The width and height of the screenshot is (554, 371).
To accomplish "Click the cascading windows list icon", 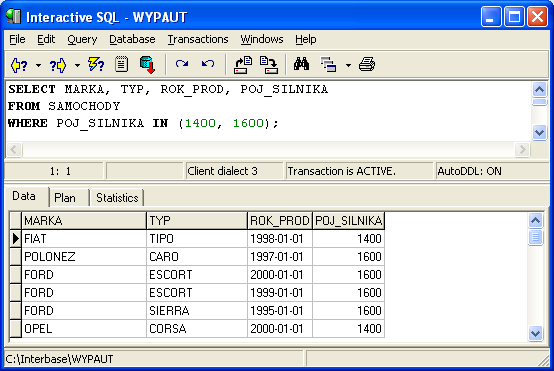I will coord(328,65).
